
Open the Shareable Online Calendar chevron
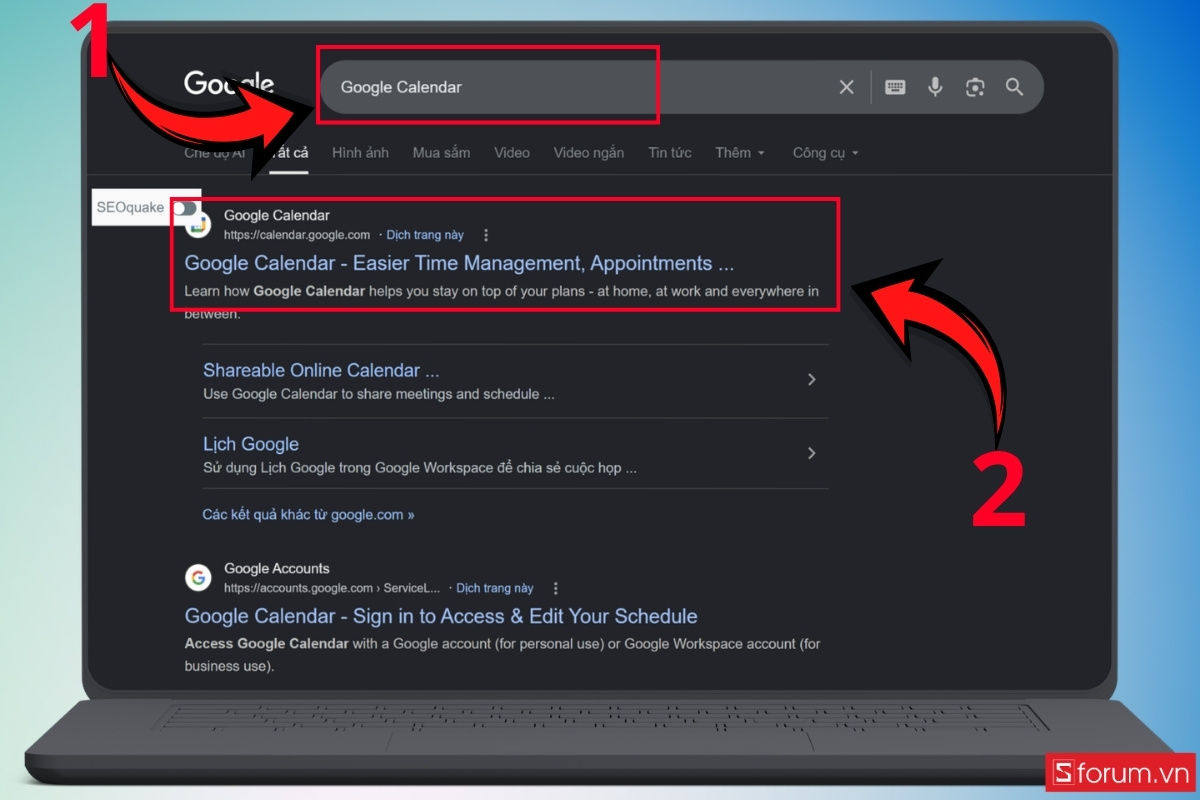point(812,380)
